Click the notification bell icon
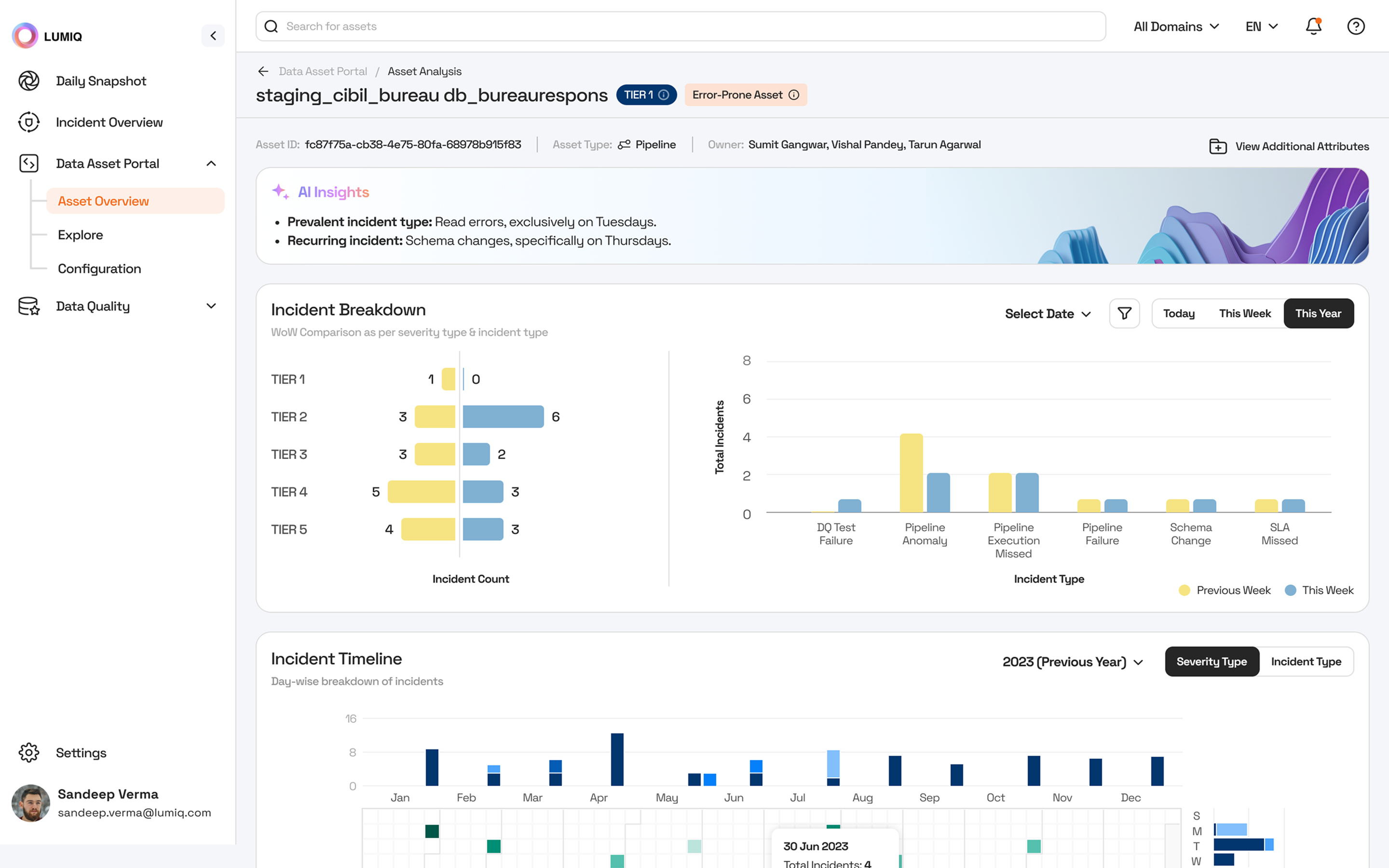The height and width of the screenshot is (868, 1389). point(1313,27)
